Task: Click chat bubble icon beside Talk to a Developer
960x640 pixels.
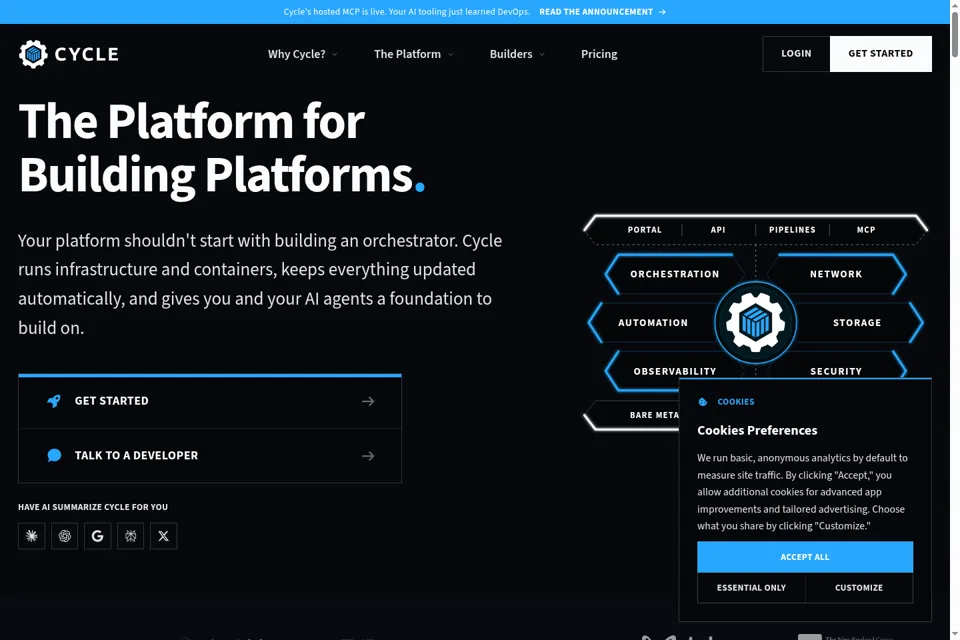Action: [x=54, y=456]
